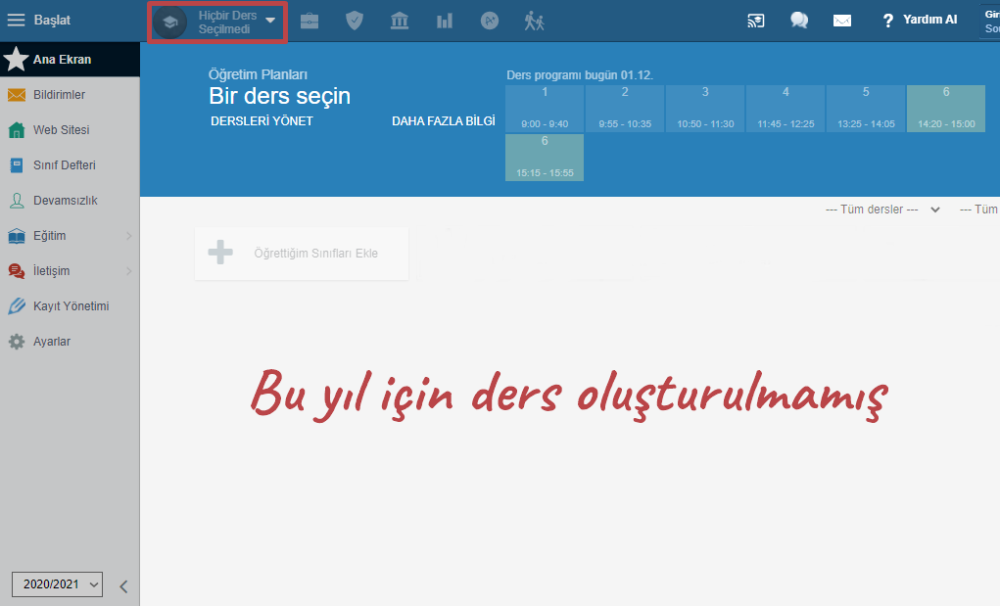Select lesson period 2 at 9:55 - 10:35
This screenshot has width=1000, height=606.
tap(625, 108)
